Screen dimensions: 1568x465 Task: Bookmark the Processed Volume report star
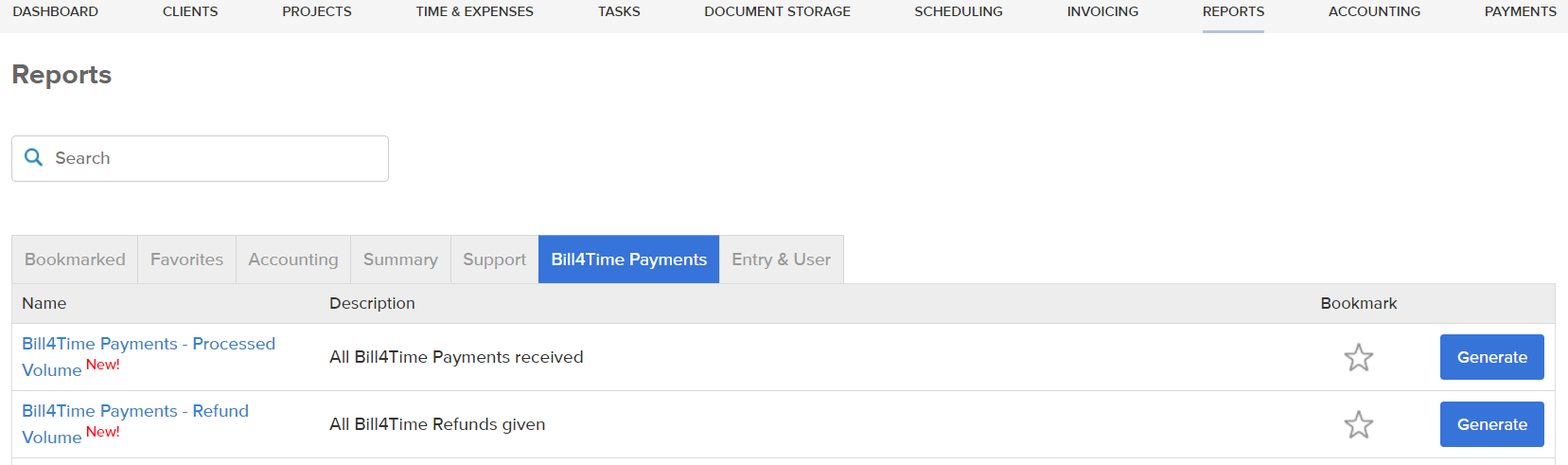tap(1359, 357)
